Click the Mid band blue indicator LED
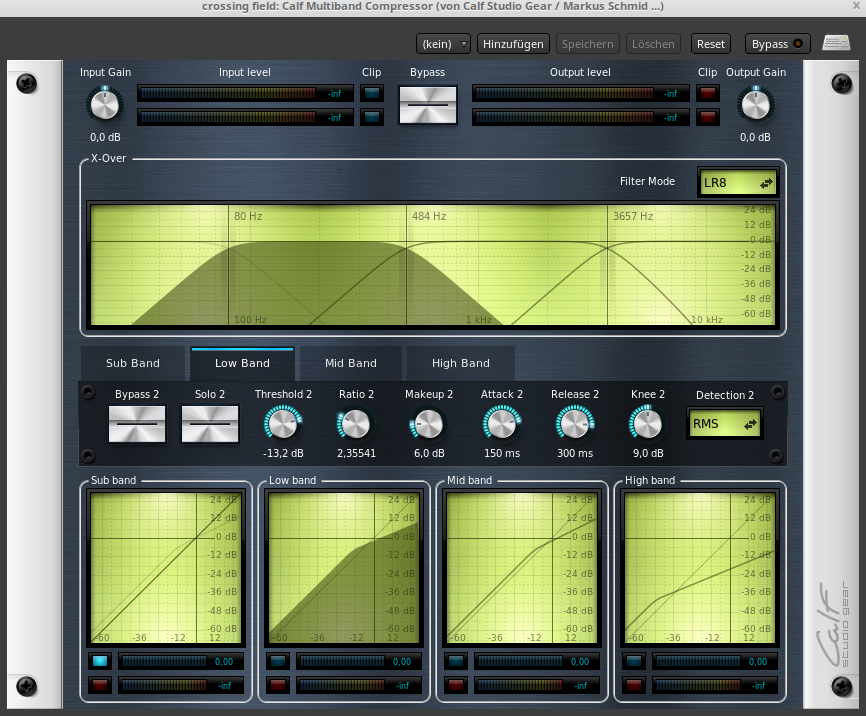This screenshot has height=716, width=866. click(x=456, y=661)
